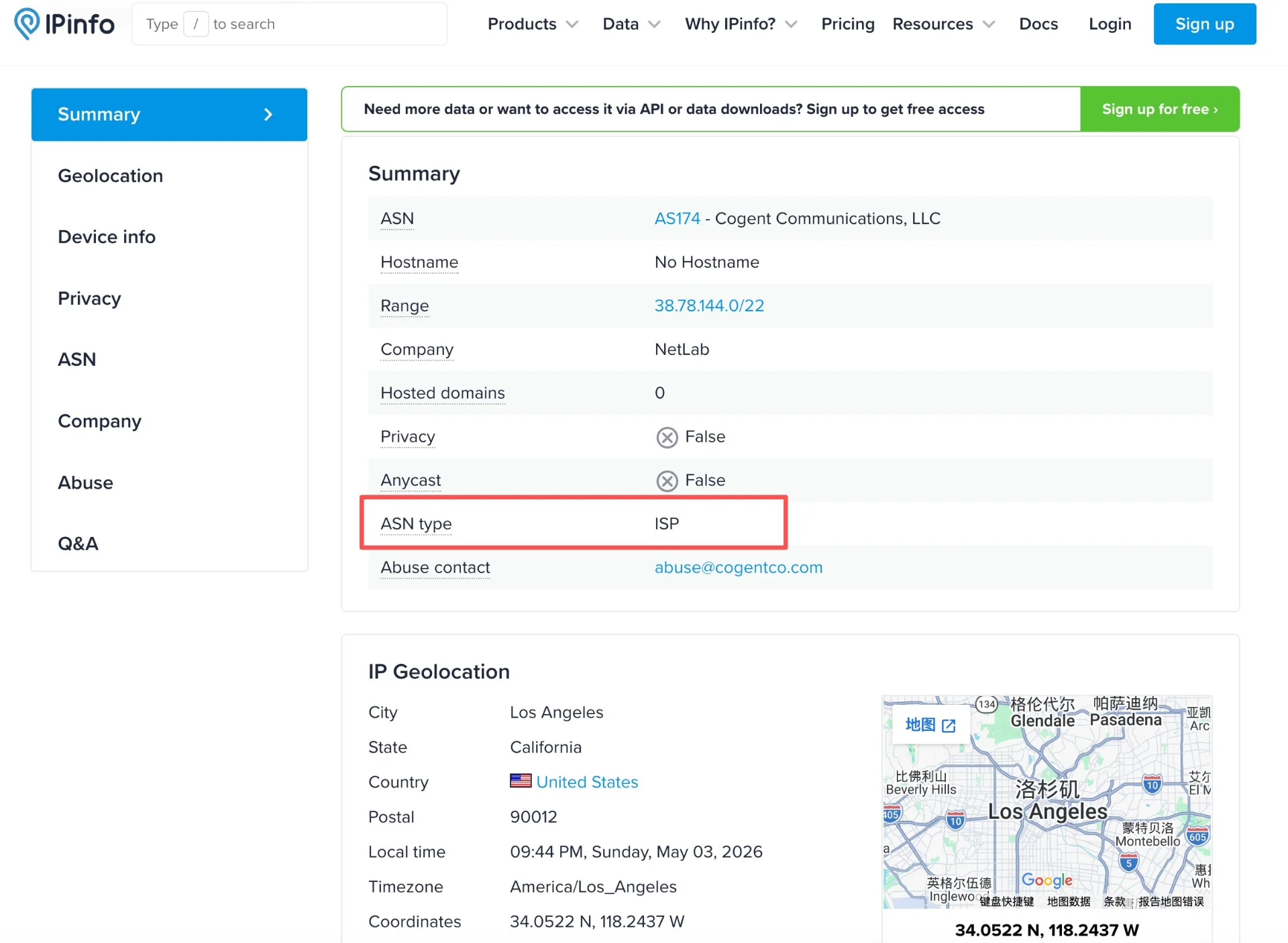
Task: Click coordinates caption below the map
Action: click(x=1046, y=930)
